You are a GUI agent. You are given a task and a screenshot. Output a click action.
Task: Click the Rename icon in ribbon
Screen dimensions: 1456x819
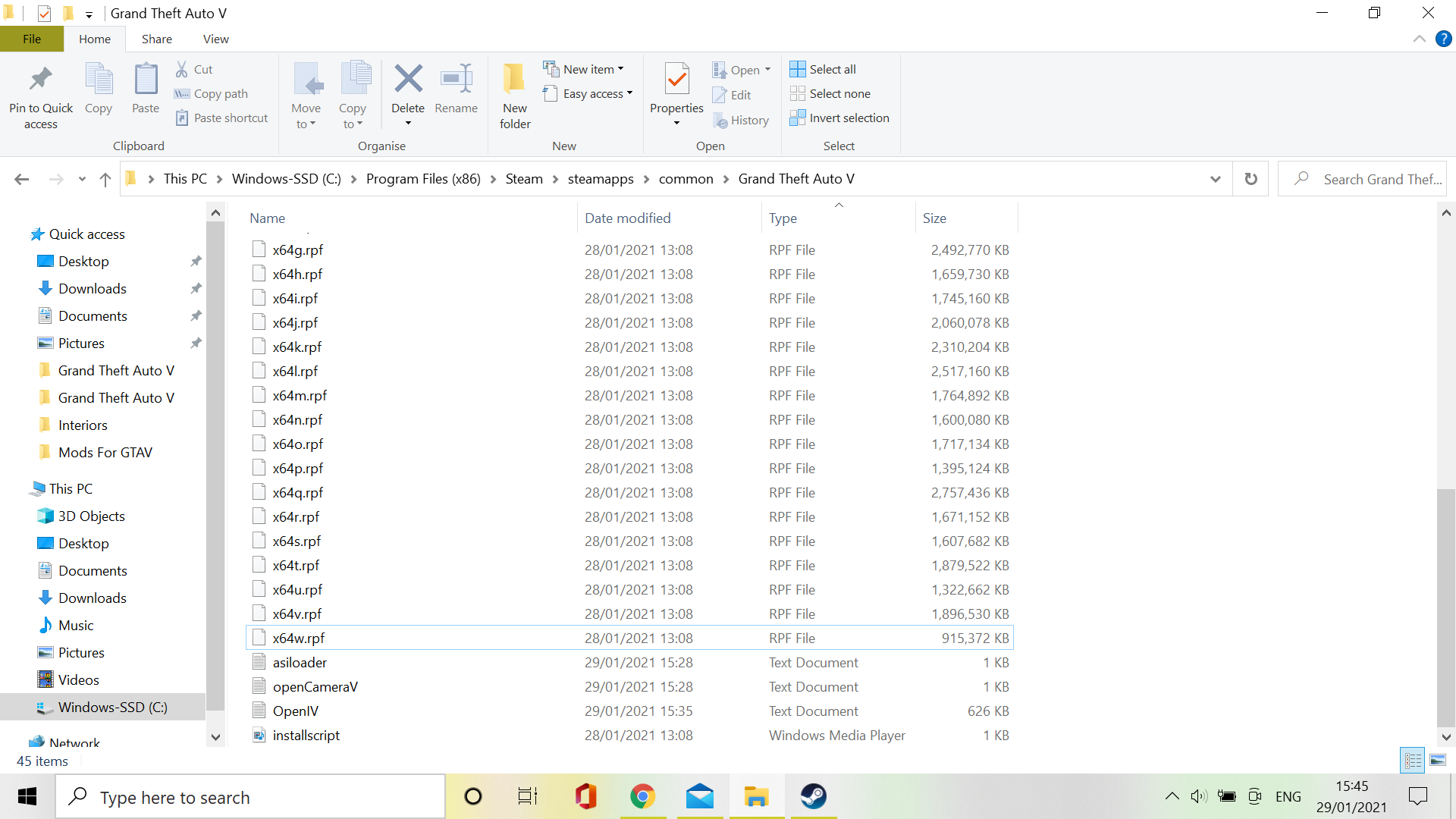[456, 80]
